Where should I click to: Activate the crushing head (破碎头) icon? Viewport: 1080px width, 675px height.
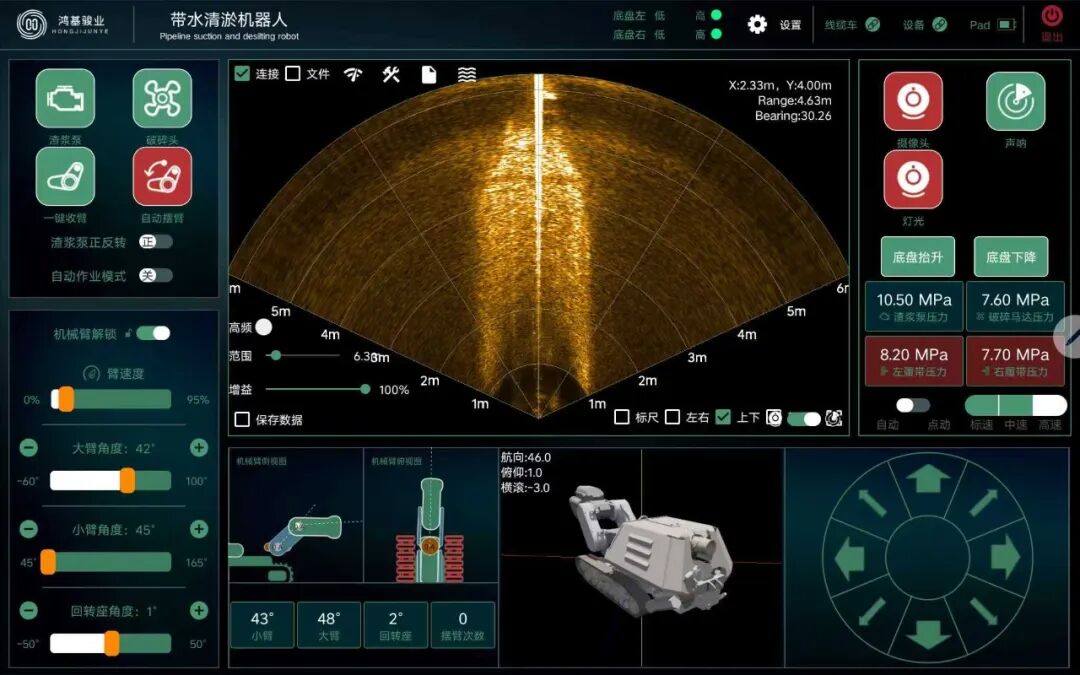[x=162, y=98]
